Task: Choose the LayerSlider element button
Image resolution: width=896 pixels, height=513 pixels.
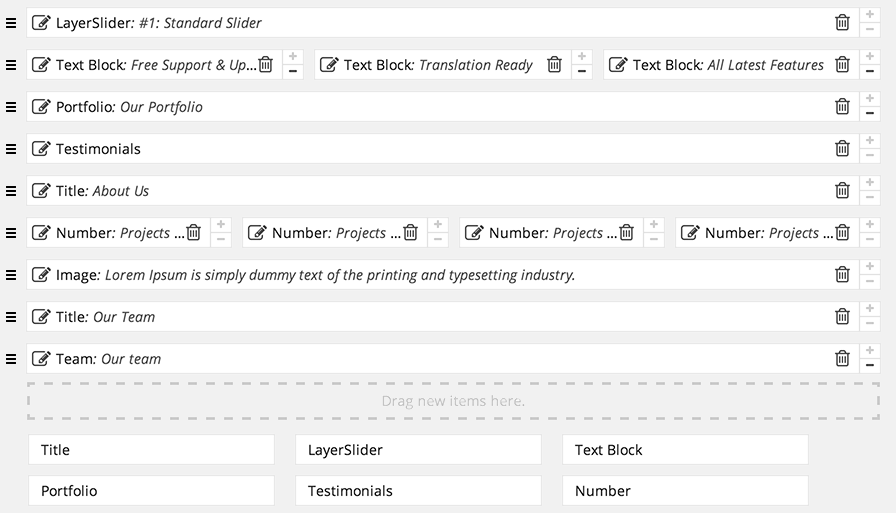Action: click(x=418, y=450)
